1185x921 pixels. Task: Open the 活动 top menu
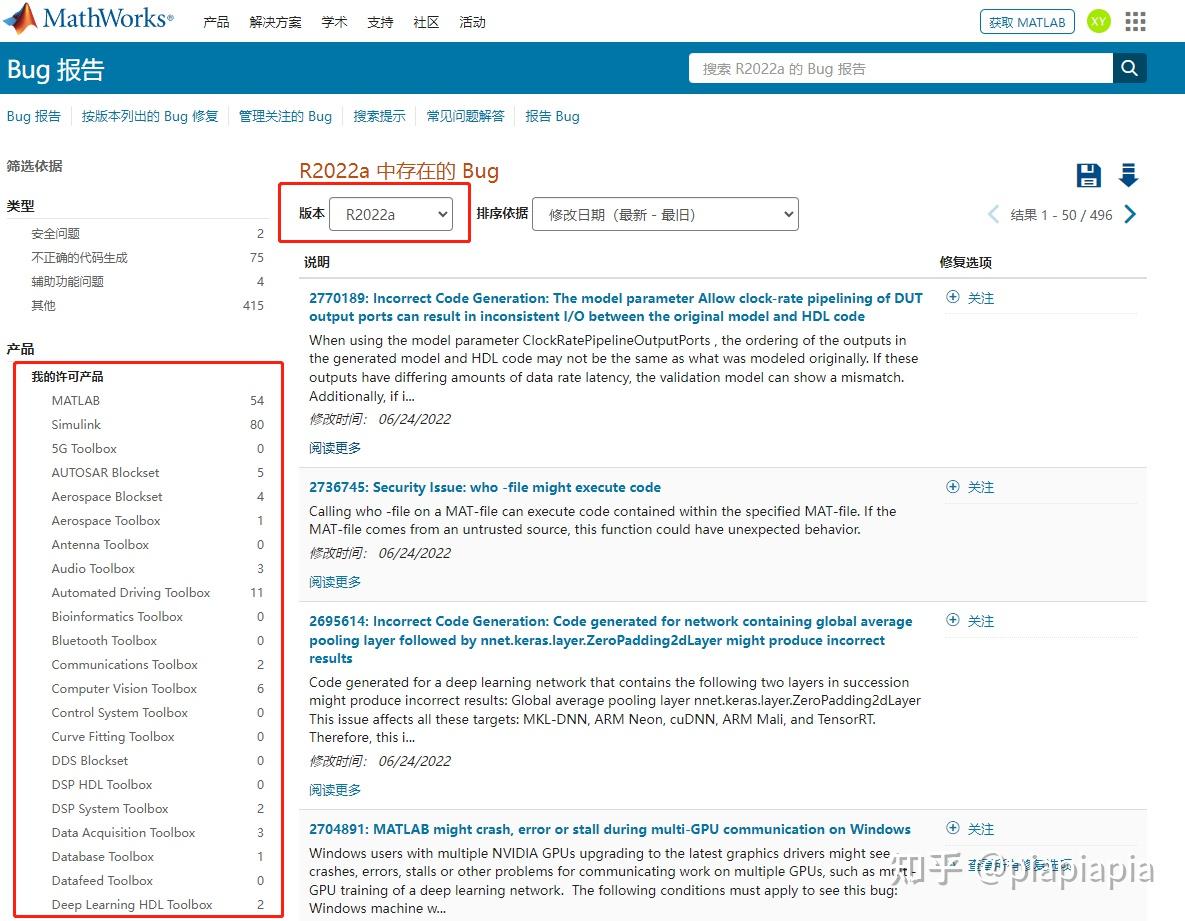coord(472,22)
